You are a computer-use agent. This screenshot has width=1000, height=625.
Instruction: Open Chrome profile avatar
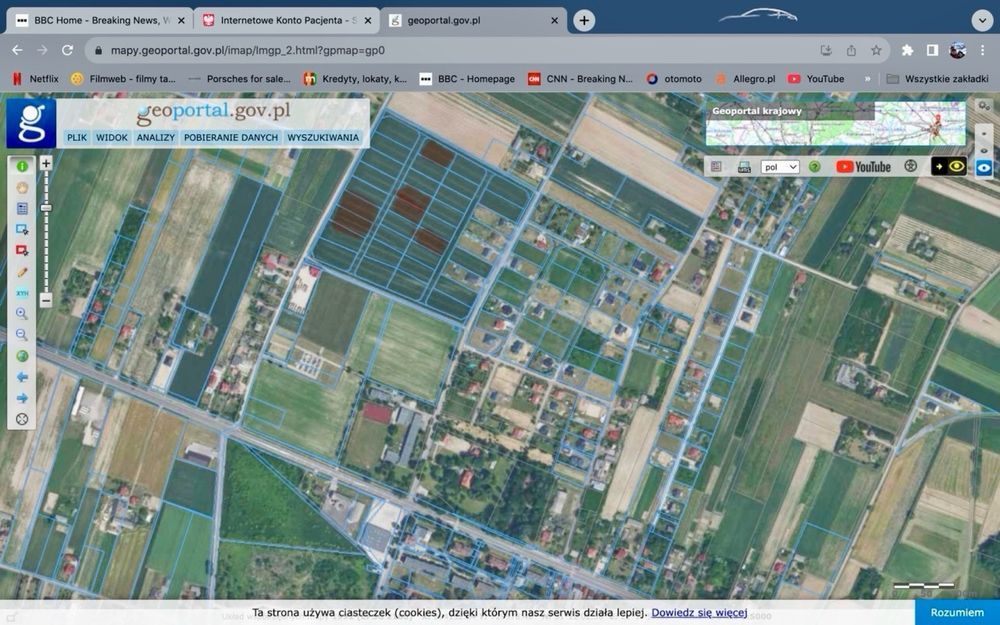click(957, 50)
